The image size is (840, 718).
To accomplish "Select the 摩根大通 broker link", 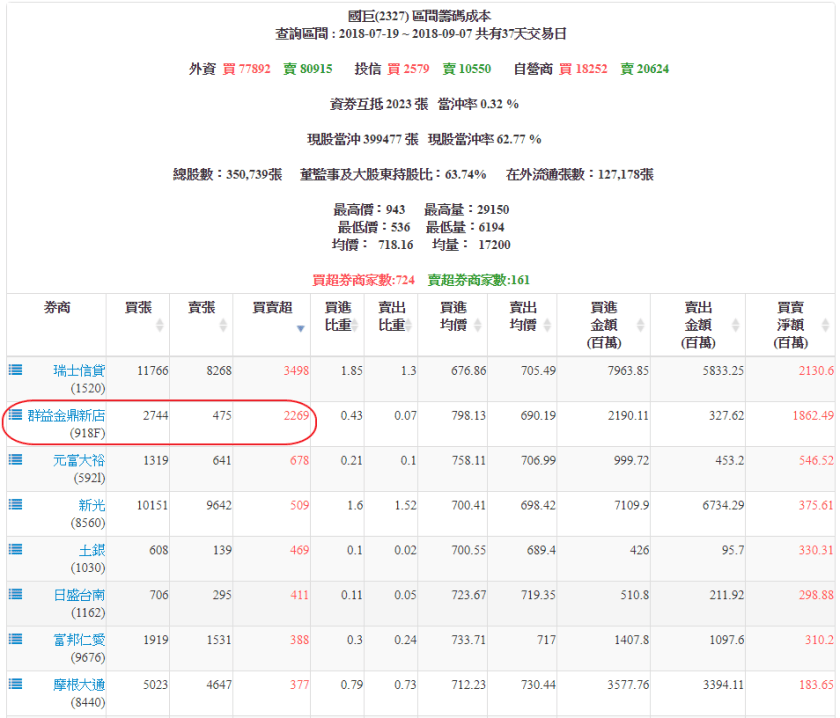I will click(79, 684).
